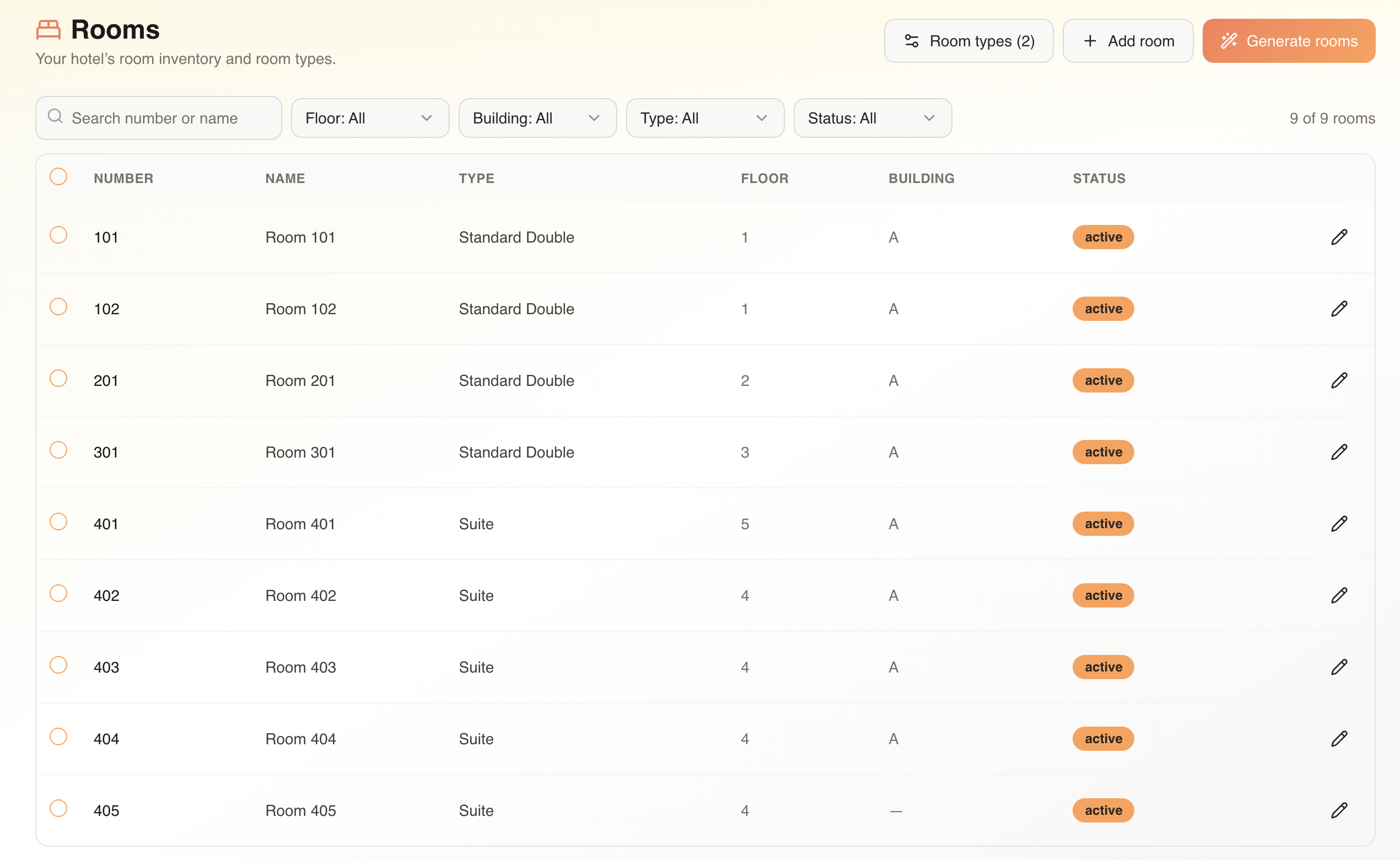
Task: Edit room 101 with pencil icon
Action: click(x=1339, y=237)
